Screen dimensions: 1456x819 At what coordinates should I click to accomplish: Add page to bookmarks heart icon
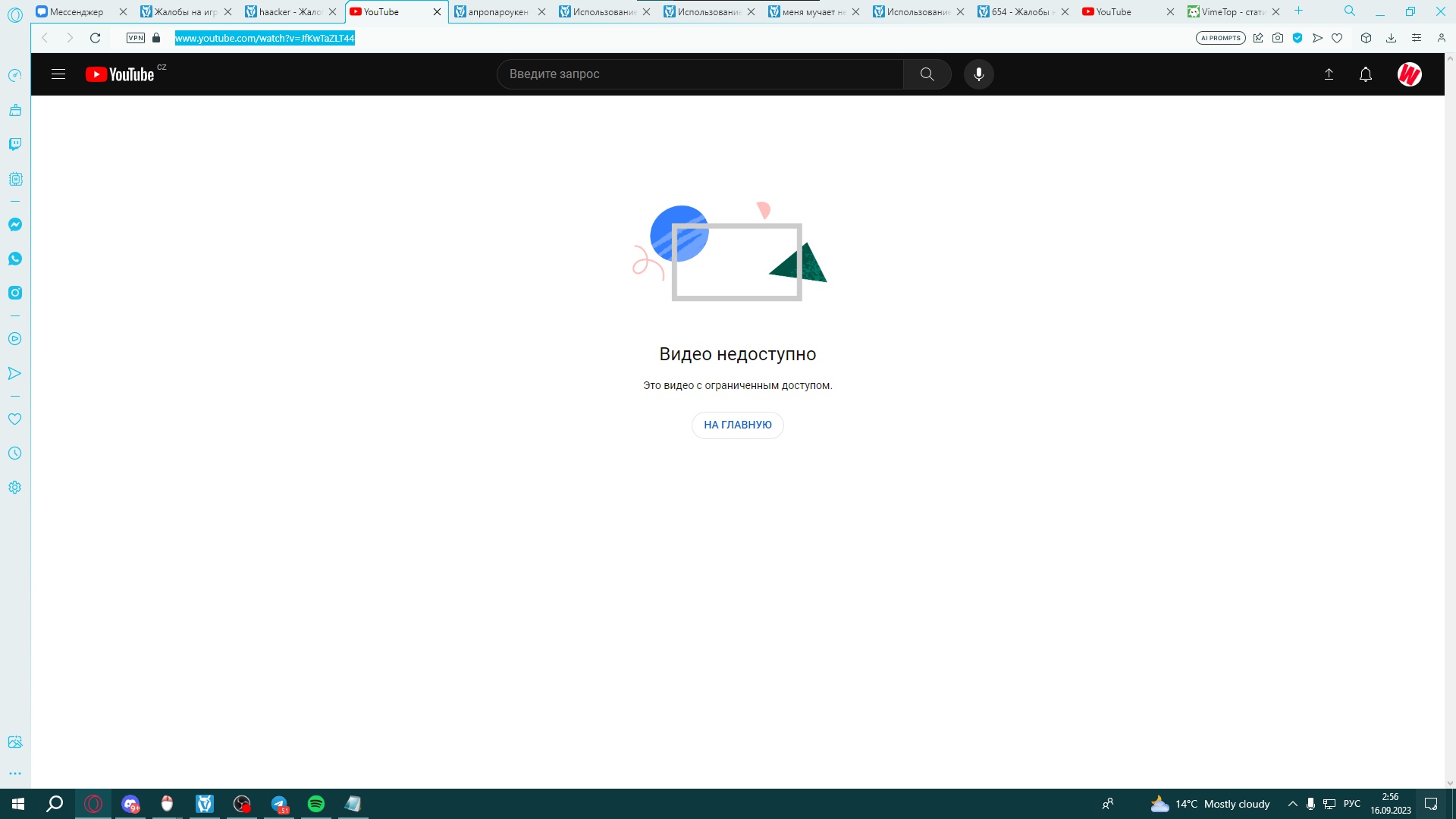1337,38
